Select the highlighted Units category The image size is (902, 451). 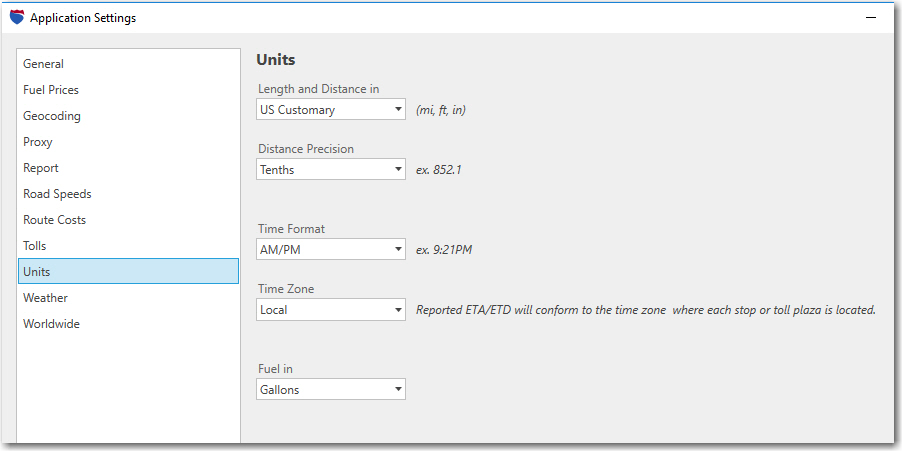(x=37, y=272)
